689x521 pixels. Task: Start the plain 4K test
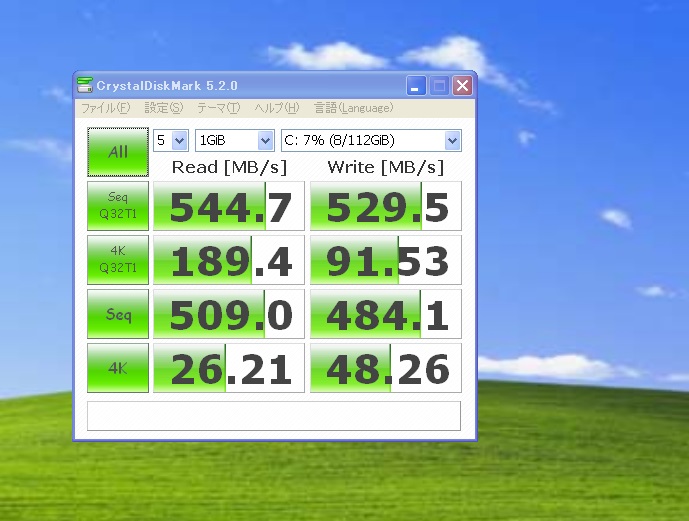pos(118,368)
